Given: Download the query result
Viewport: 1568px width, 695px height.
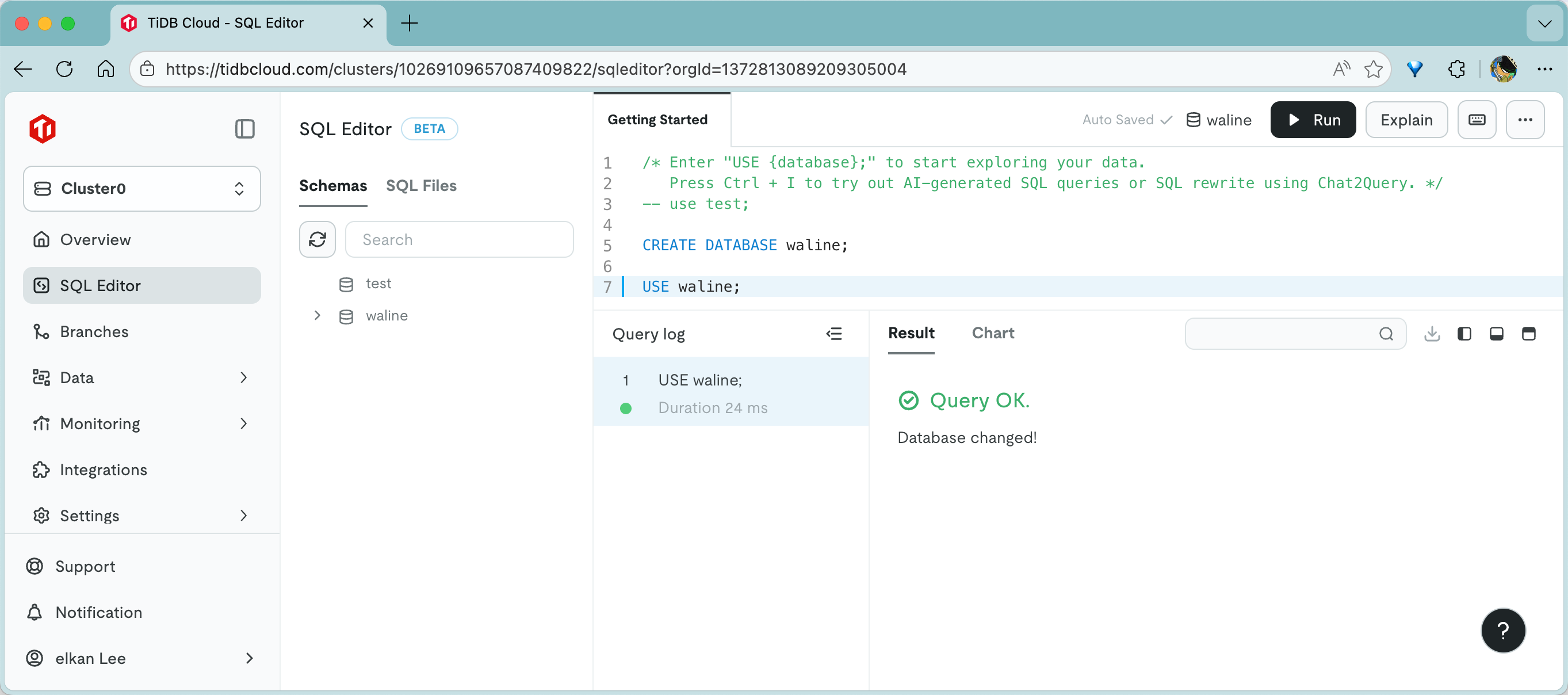Looking at the screenshot, I should (1432, 334).
